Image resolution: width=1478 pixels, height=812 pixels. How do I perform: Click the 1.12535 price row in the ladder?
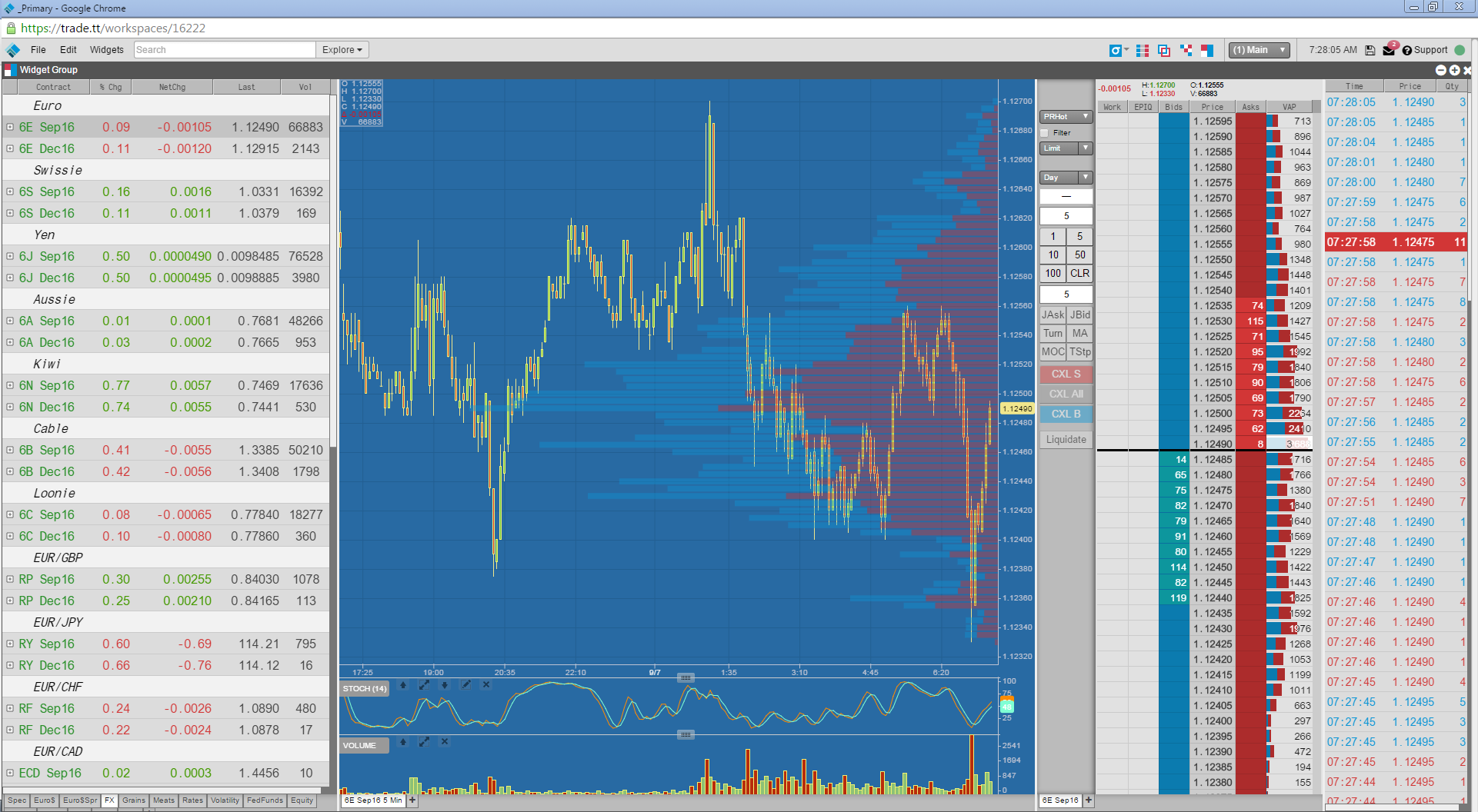(1213, 305)
